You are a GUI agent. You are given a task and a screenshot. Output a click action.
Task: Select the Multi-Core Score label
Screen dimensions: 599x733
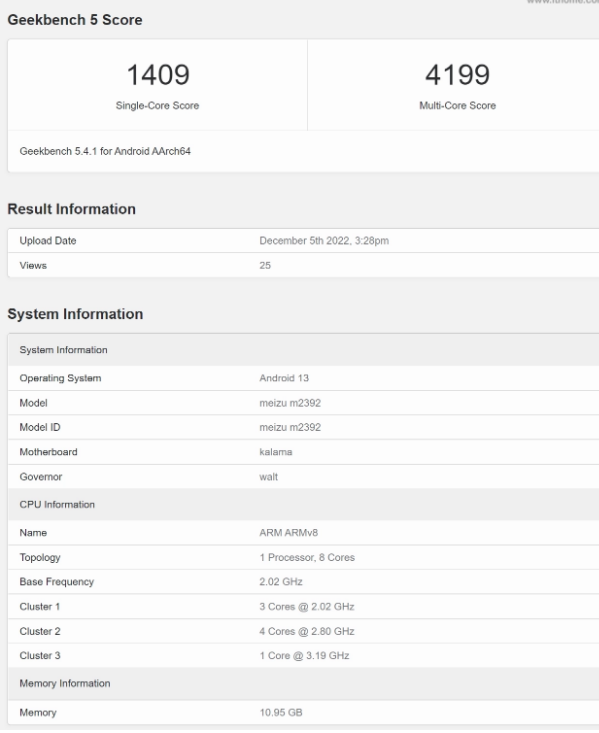(457, 106)
